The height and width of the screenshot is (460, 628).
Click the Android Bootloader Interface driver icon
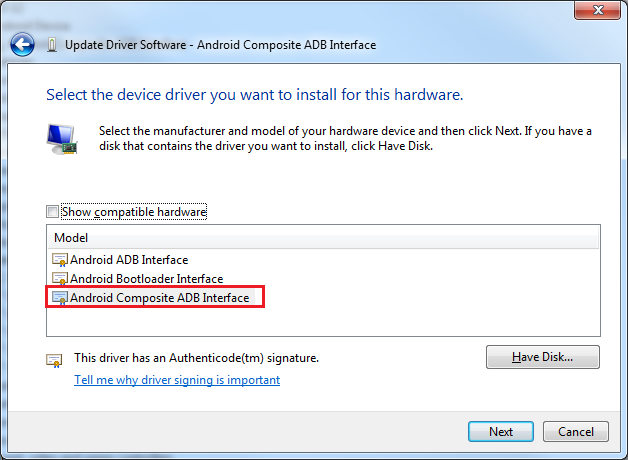(x=60, y=279)
